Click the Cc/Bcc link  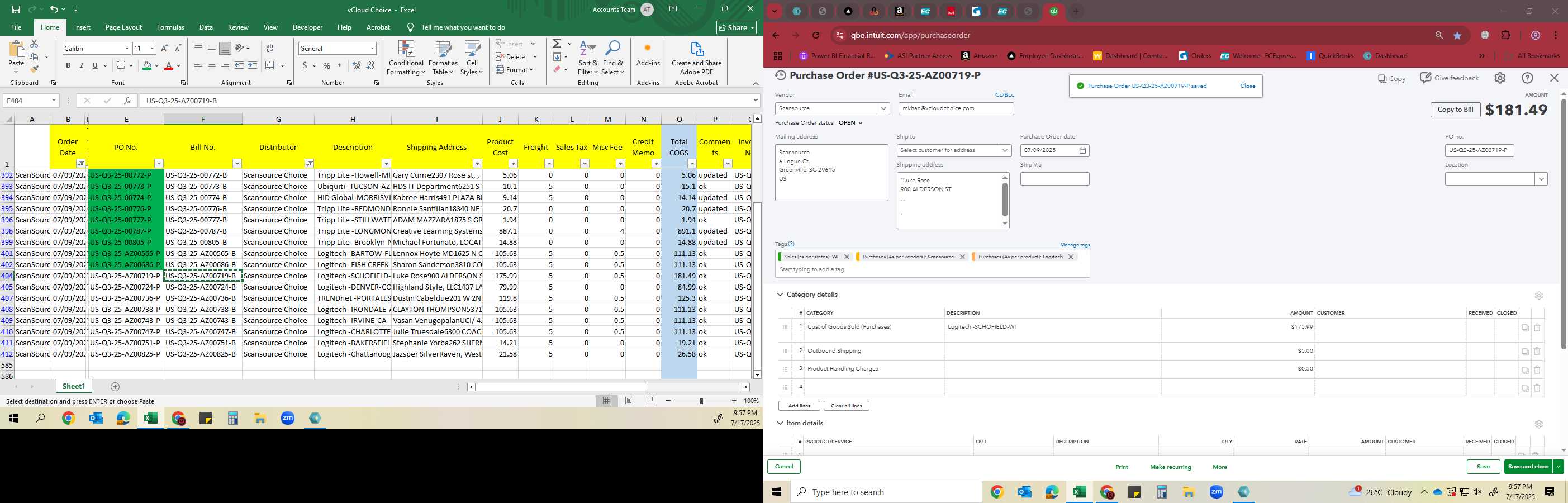point(1004,95)
